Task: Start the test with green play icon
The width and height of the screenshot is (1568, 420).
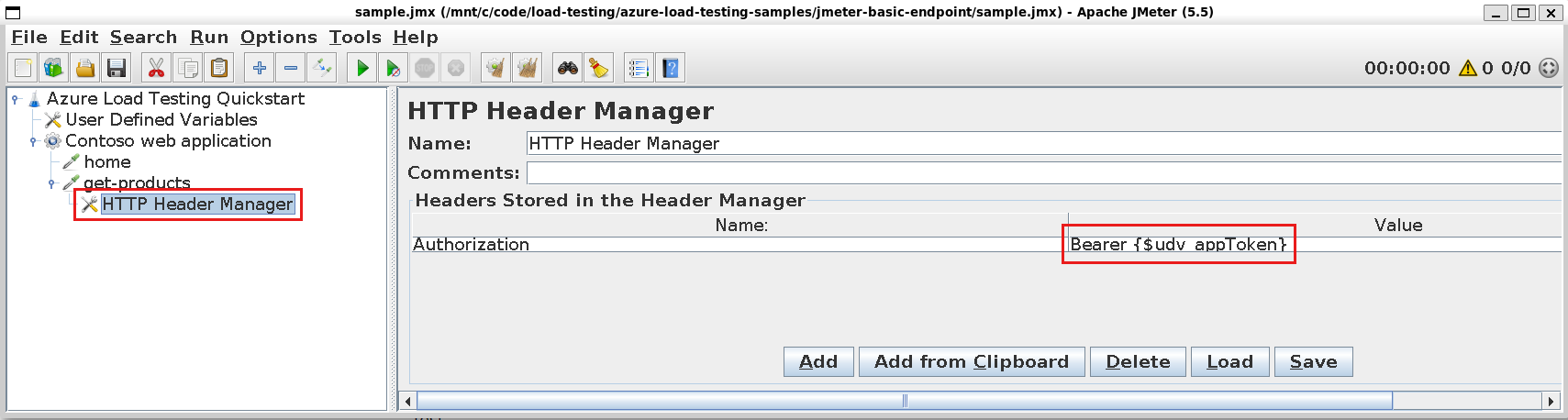Action: click(362, 68)
